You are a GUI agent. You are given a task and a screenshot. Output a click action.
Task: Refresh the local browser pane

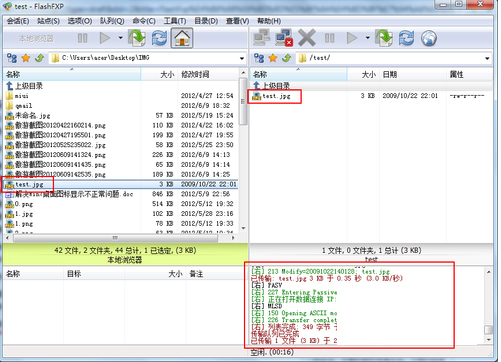click(x=159, y=38)
